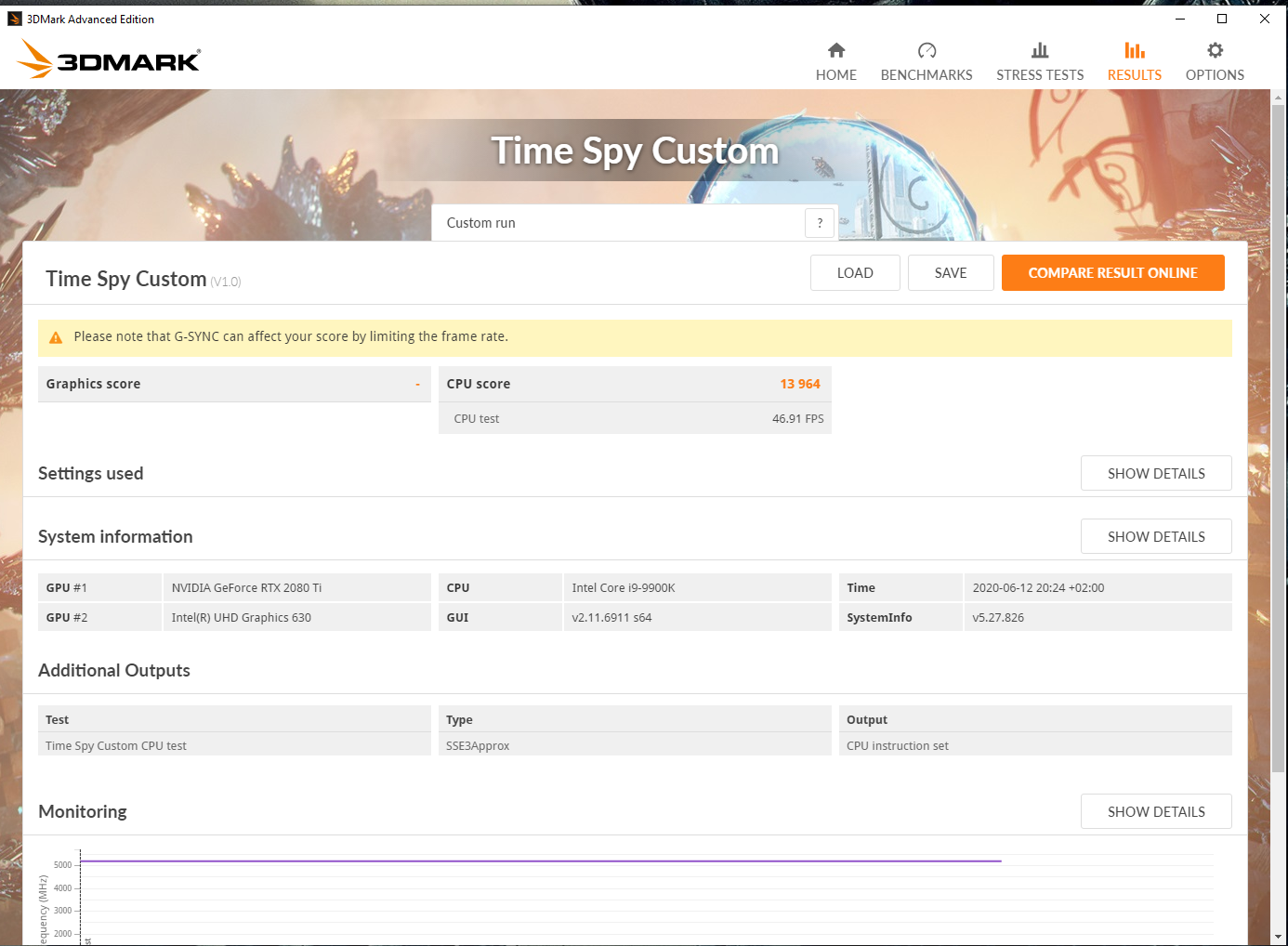
Task: Click the Stress Tests bar chart icon
Action: 1040,50
